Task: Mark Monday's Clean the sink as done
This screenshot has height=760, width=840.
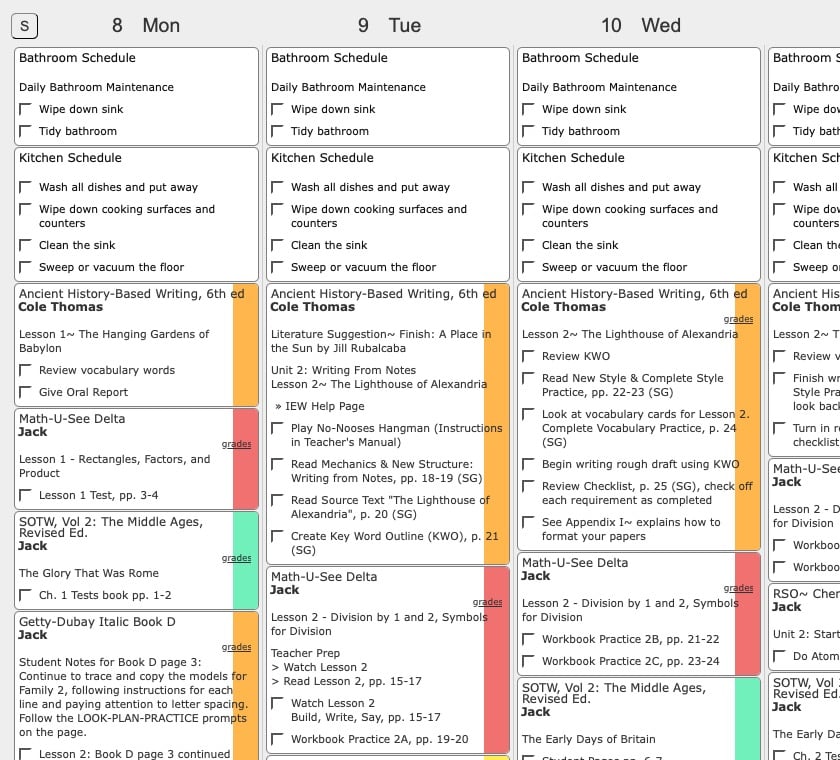Action: pos(25,245)
